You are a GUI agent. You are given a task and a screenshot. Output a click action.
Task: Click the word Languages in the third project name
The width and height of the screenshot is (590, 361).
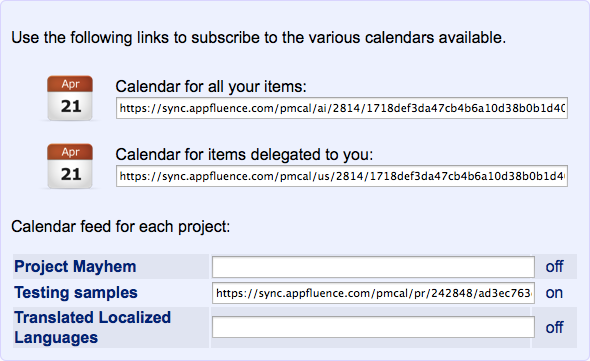tap(56, 338)
